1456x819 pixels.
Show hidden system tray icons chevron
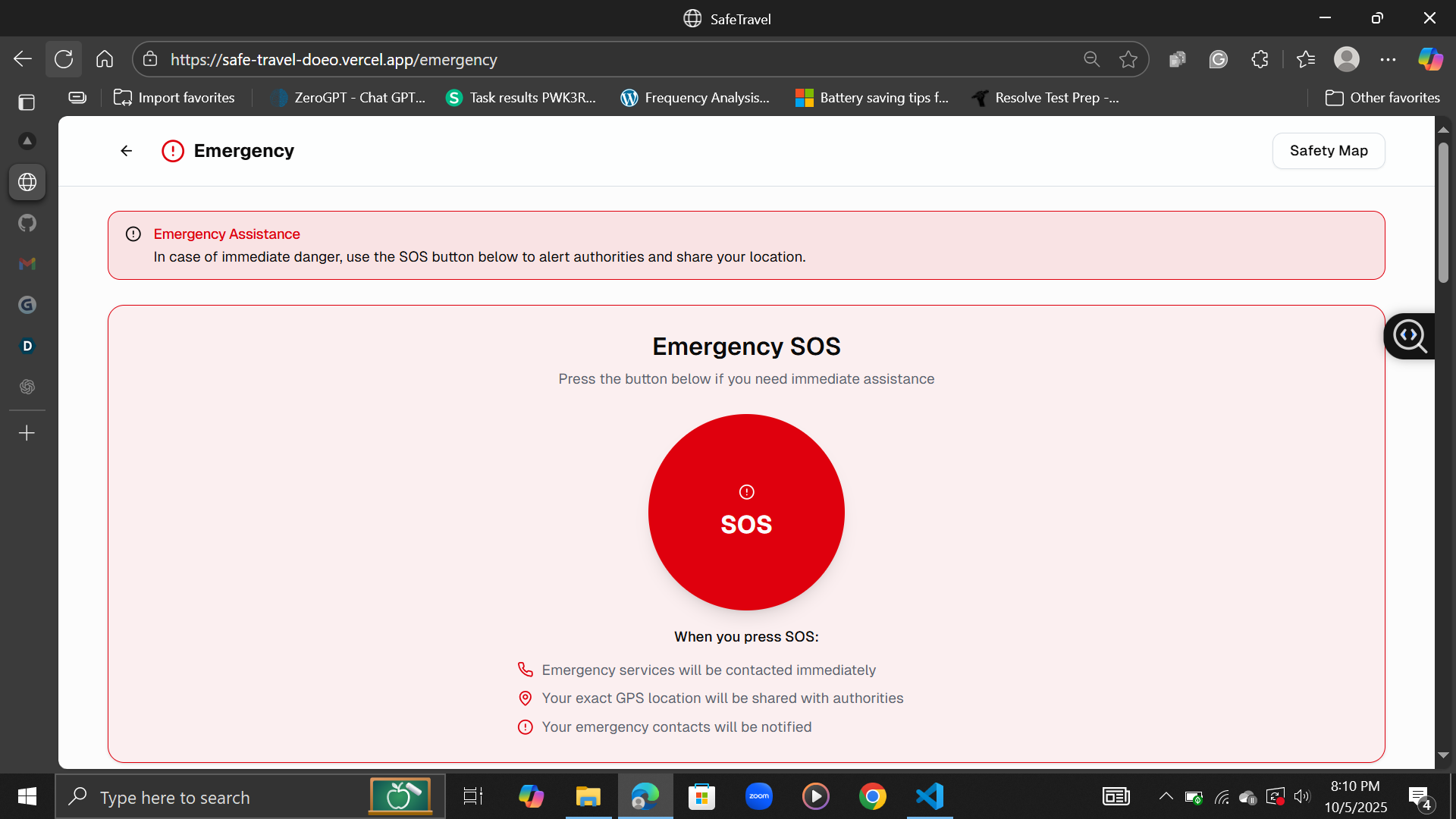point(1166,796)
